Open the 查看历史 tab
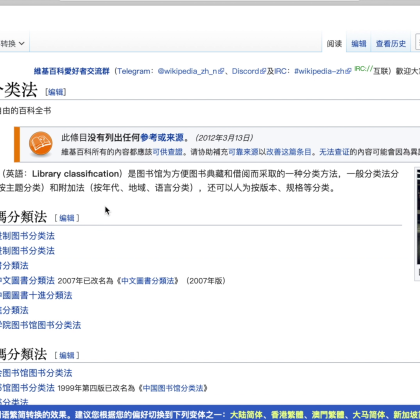The height and width of the screenshot is (420, 420). 391,44
